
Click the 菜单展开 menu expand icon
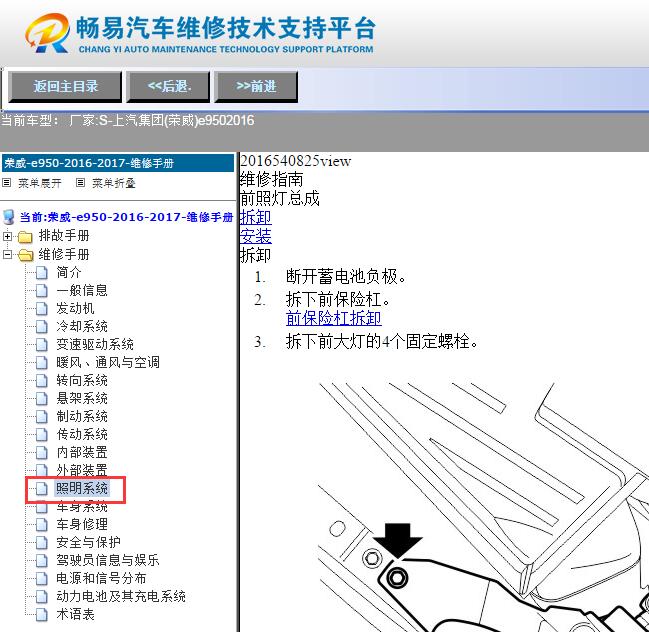6,183
